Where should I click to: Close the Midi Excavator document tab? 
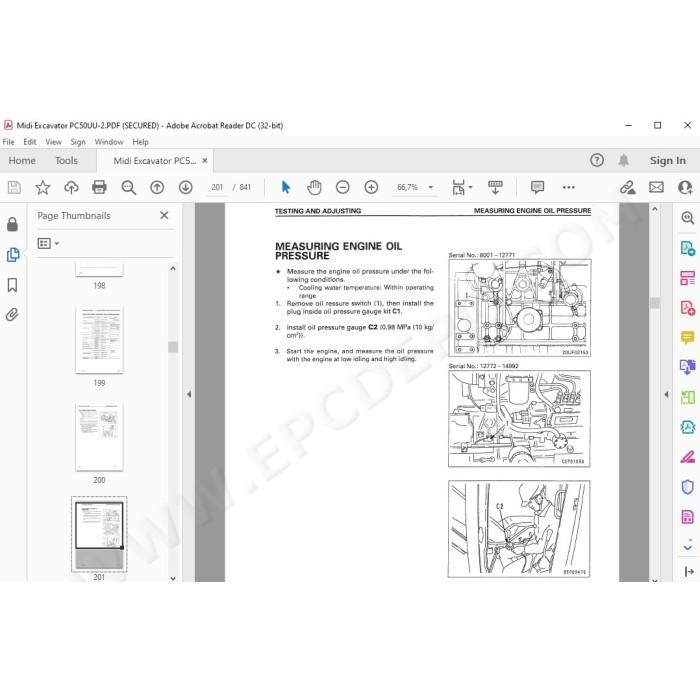click(205, 160)
